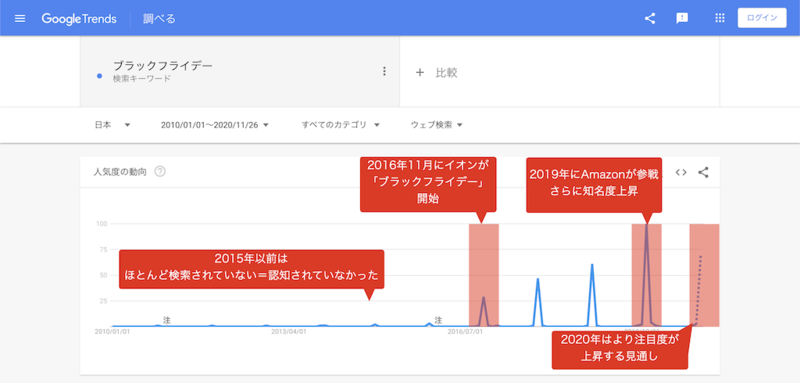Open the 調べる (Explore) page link
The height and width of the screenshot is (383, 800).
coord(159,19)
